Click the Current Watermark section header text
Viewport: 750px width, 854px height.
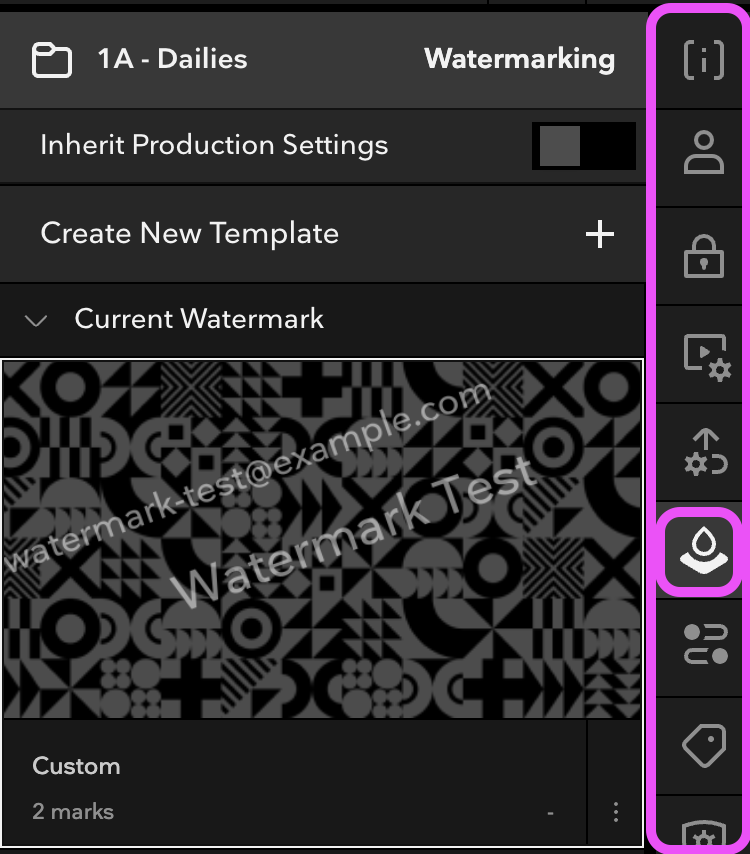click(199, 320)
